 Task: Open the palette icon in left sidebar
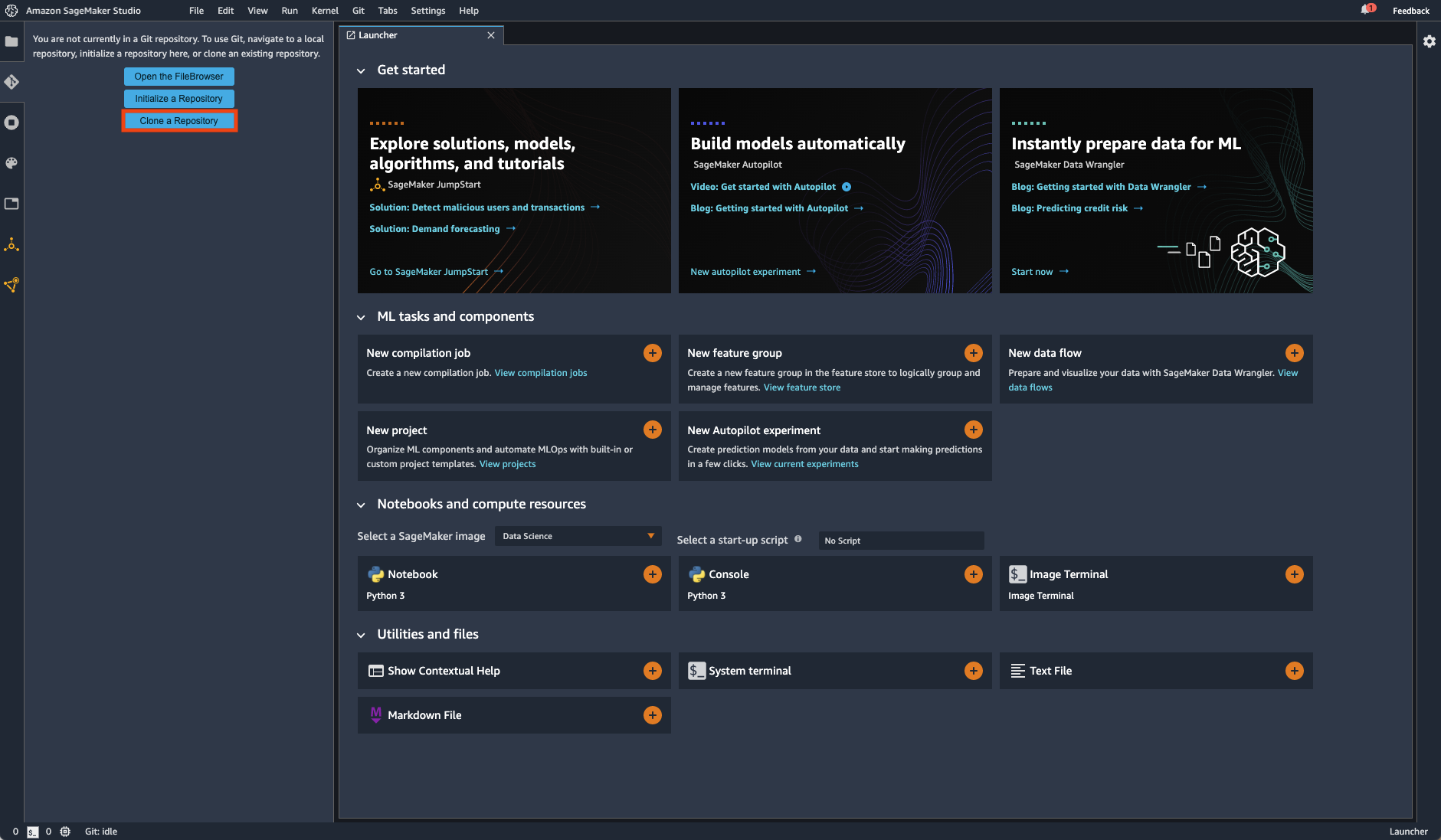[11, 163]
